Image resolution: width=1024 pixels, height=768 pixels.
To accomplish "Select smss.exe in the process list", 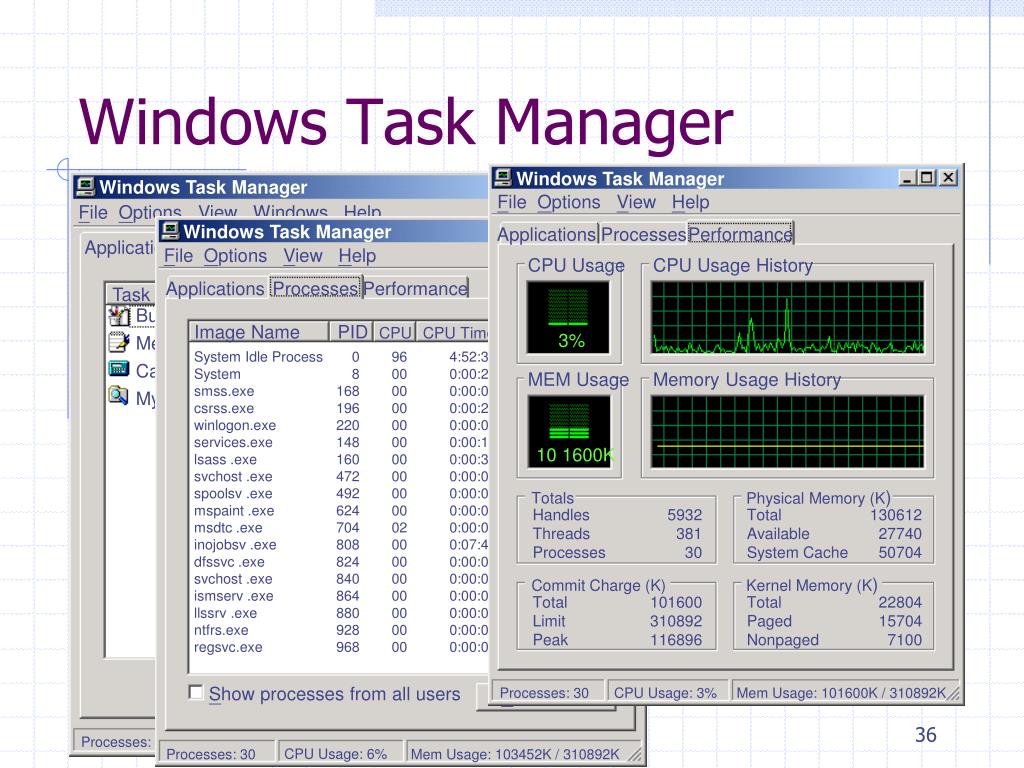I will tap(340, 391).
